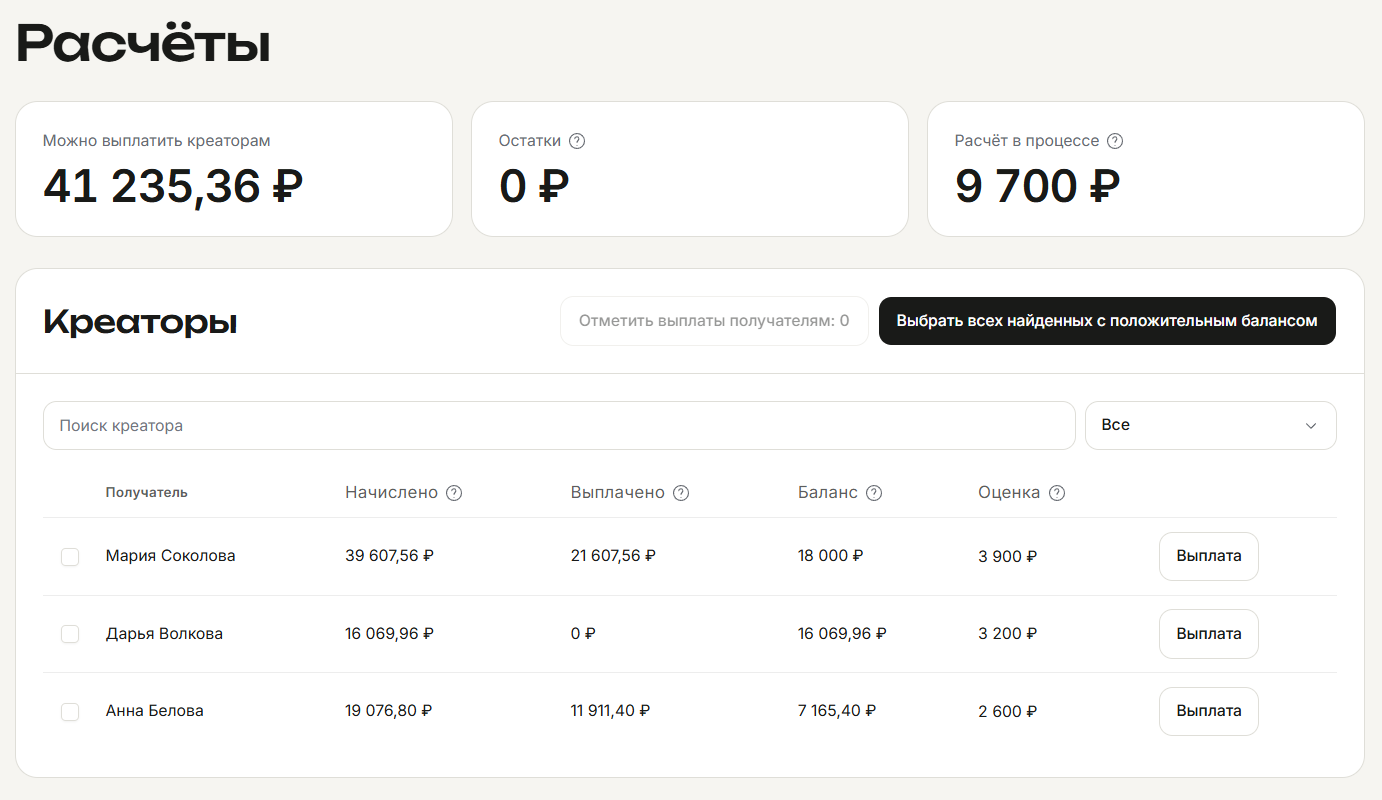This screenshot has width=1382, height=800.
Task: Show tooltip icon beside Оценка column
Action: 1057,493
